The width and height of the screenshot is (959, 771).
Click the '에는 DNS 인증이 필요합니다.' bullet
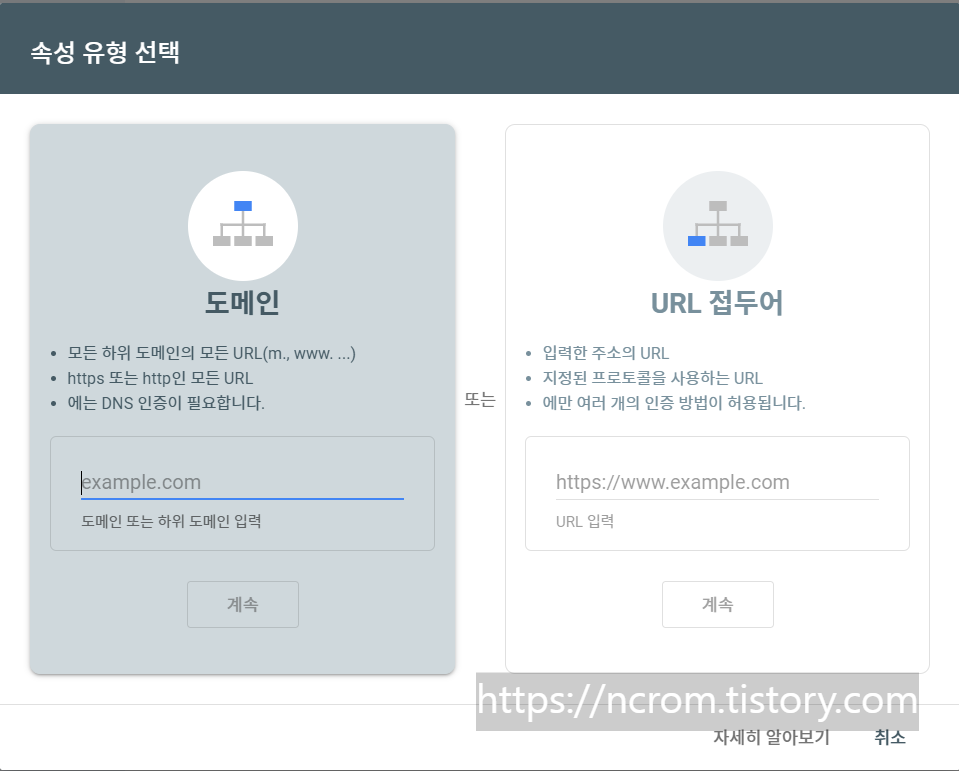(166, 404)
